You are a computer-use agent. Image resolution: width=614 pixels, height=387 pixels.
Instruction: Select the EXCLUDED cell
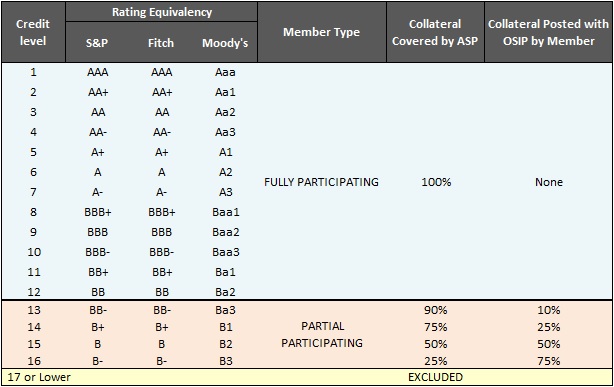[x=435, y=377]
